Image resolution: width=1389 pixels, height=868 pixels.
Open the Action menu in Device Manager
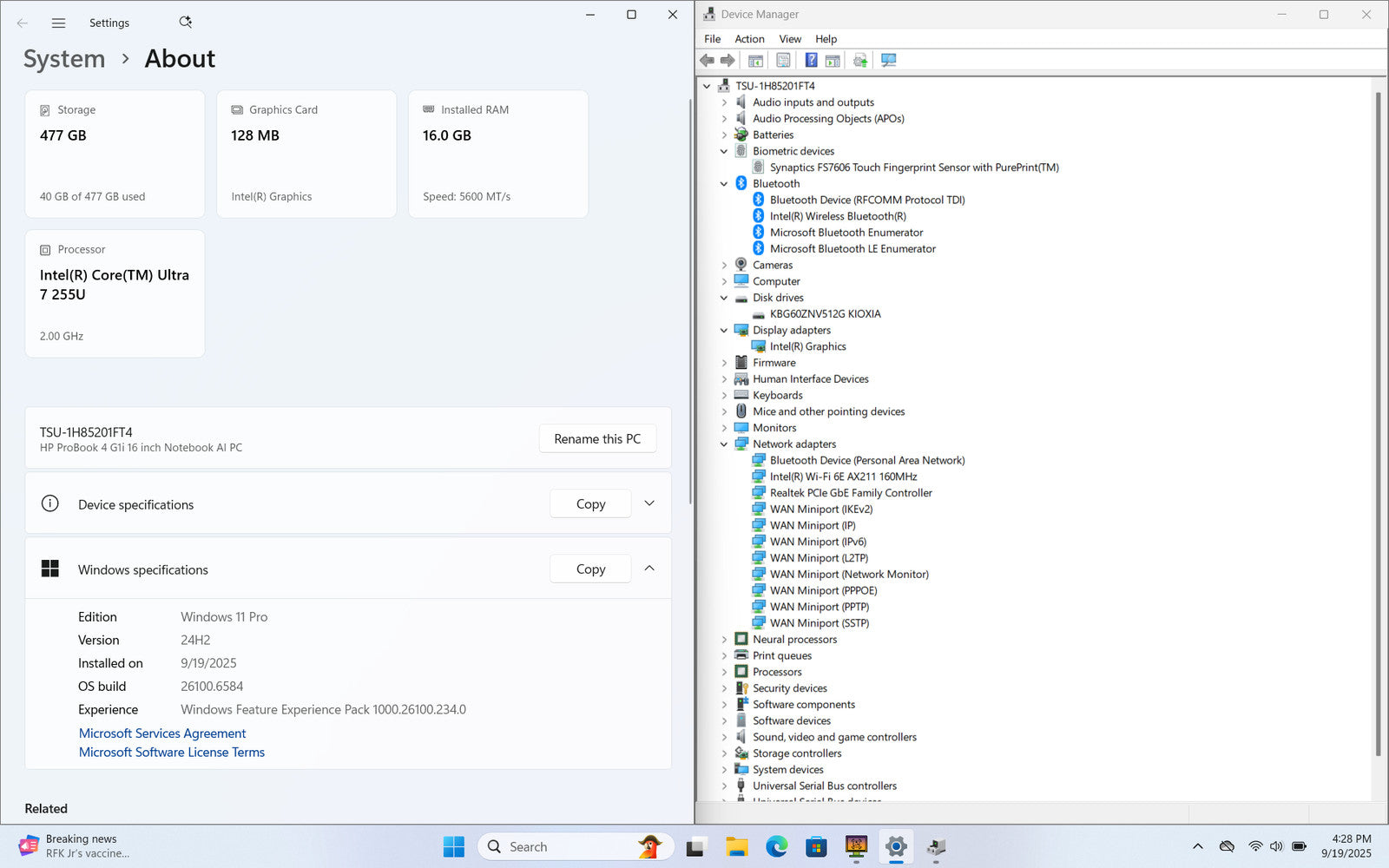(x=749, y=39)
